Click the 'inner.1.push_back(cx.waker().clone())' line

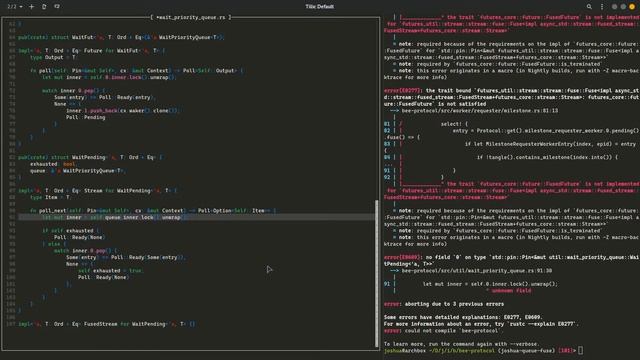(122, 111)
